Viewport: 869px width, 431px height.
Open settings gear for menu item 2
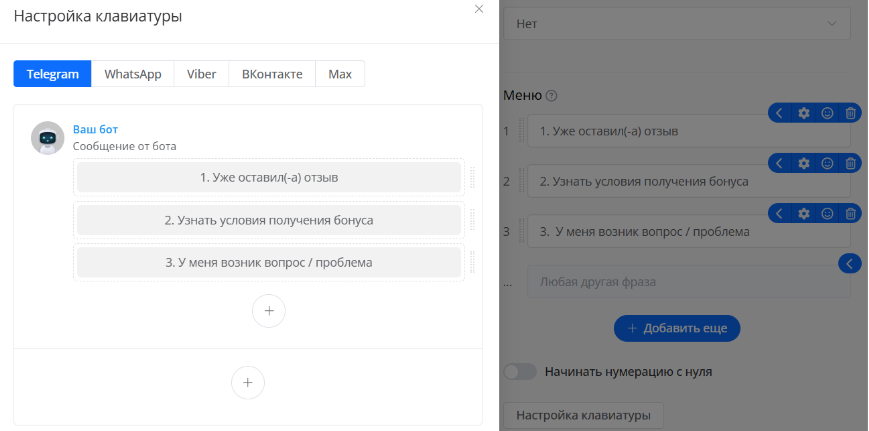pos(803,162)
